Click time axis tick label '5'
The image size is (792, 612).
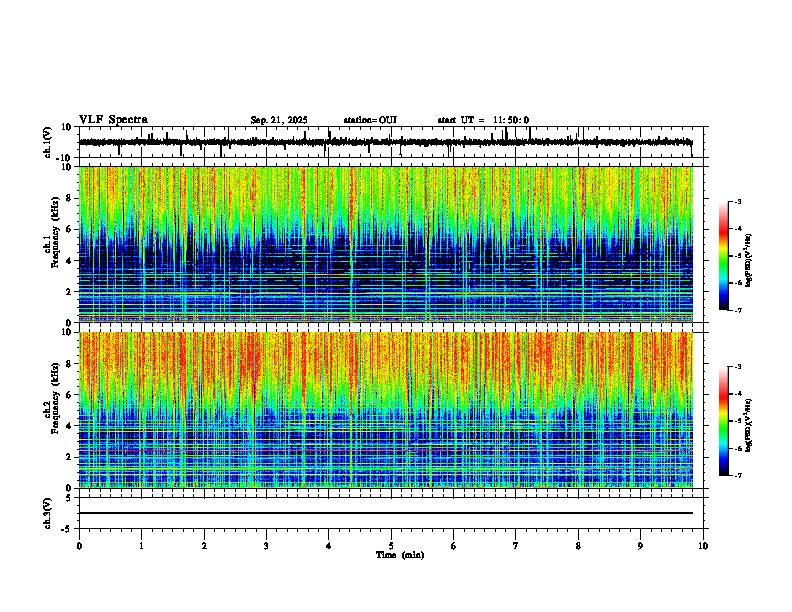[x=391, y=546]
